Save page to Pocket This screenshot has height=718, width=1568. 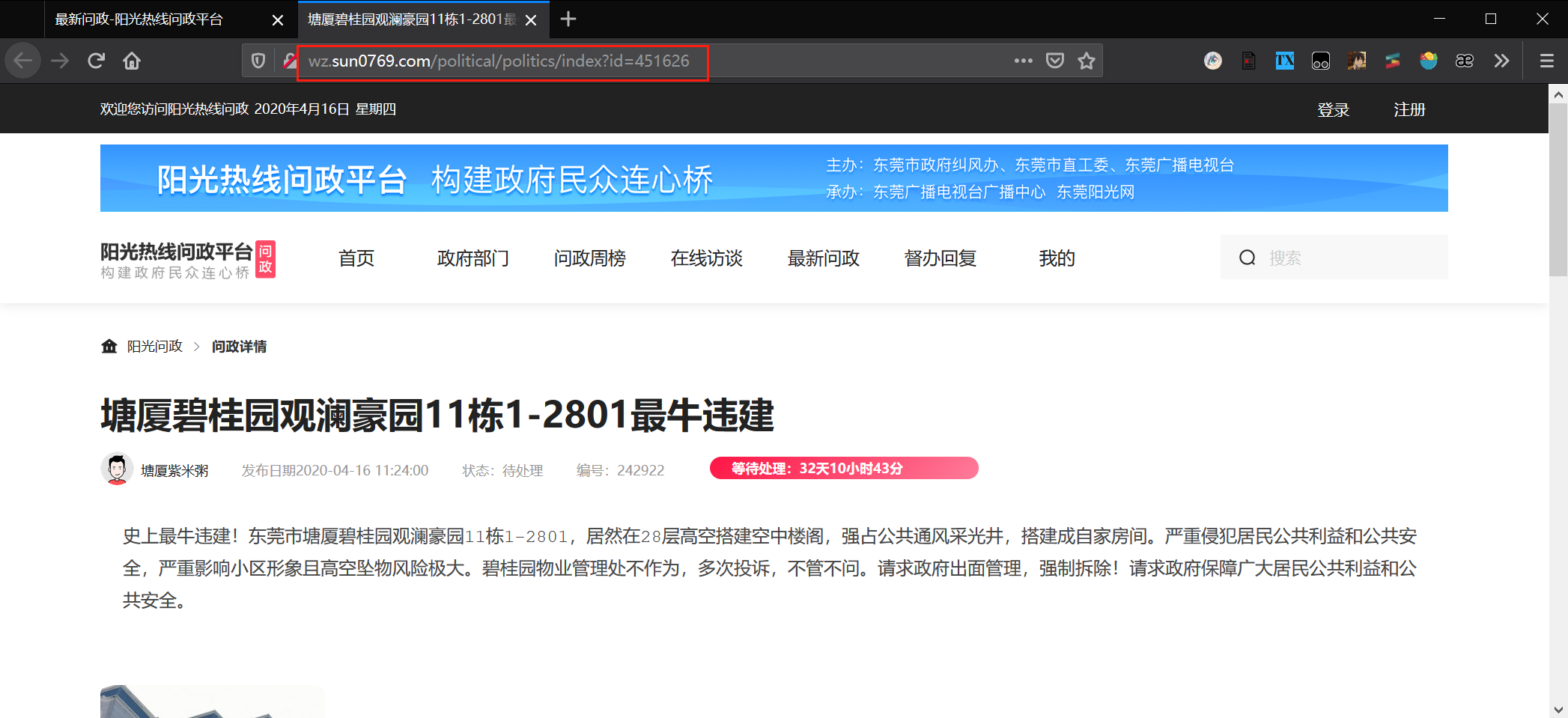(1055, 61)
